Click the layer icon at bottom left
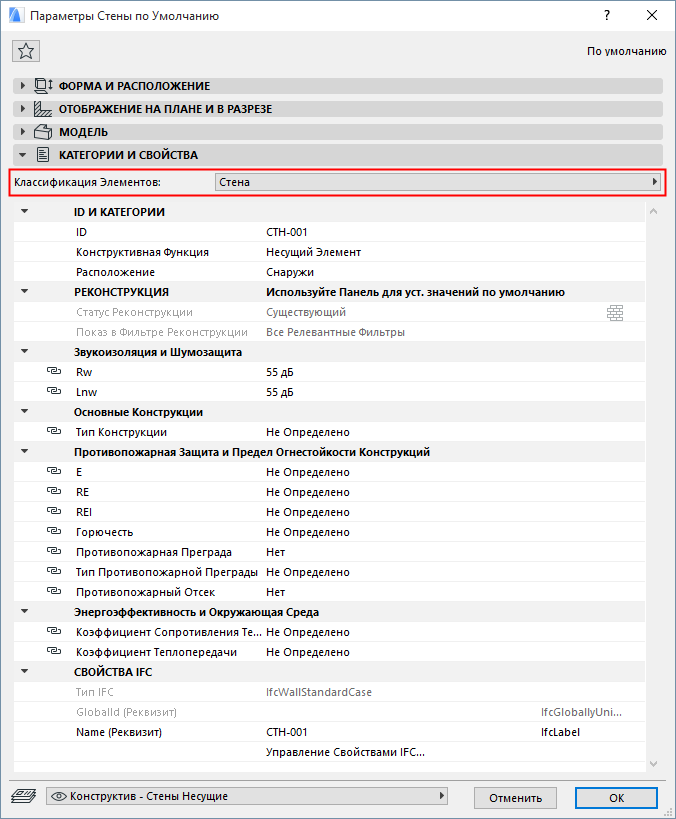This screenshot has height=819, width=676. coord(23,796)
